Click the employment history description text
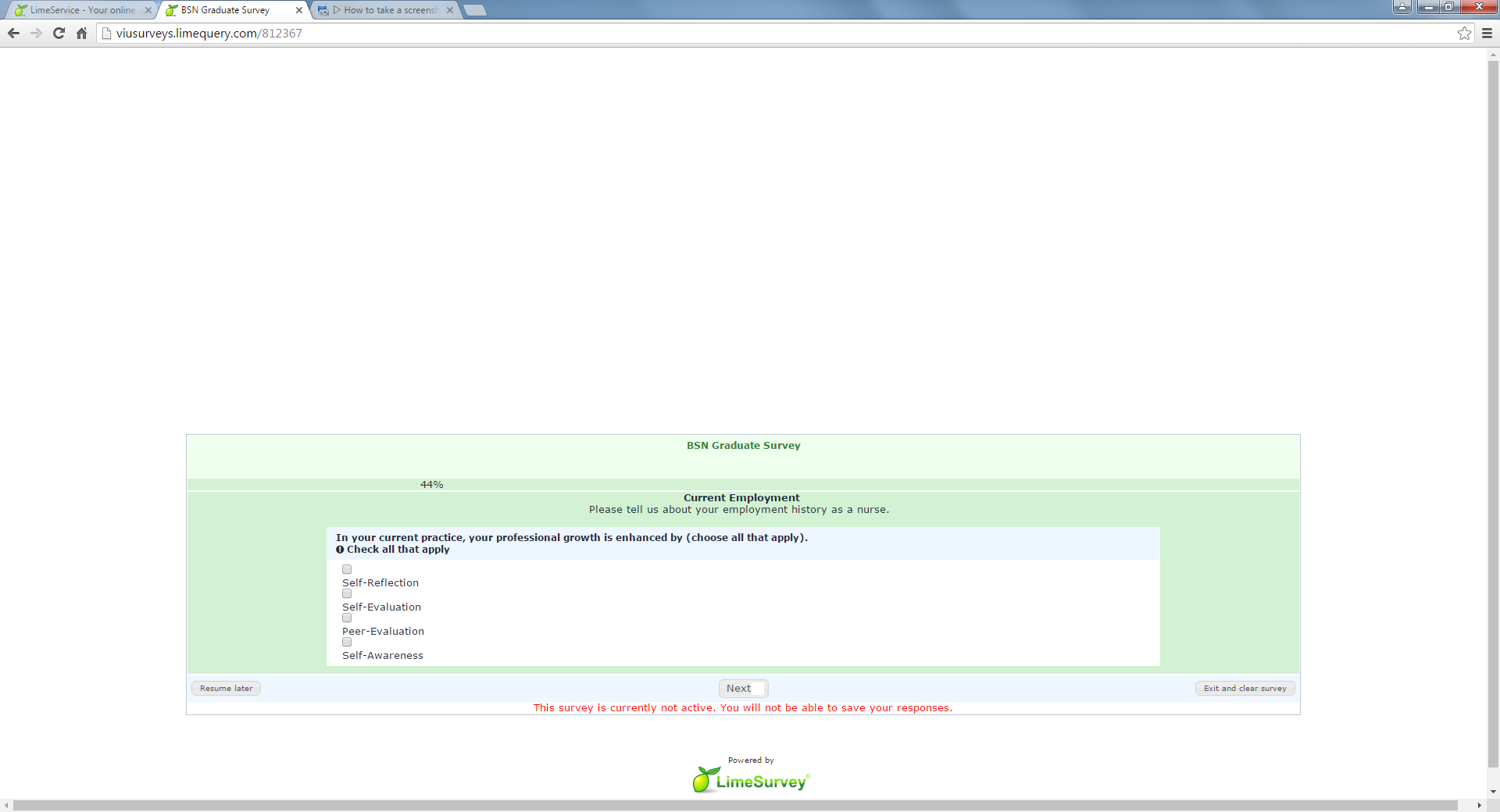The height and width of the screenshot is (812, 1500). click(739, 509)
